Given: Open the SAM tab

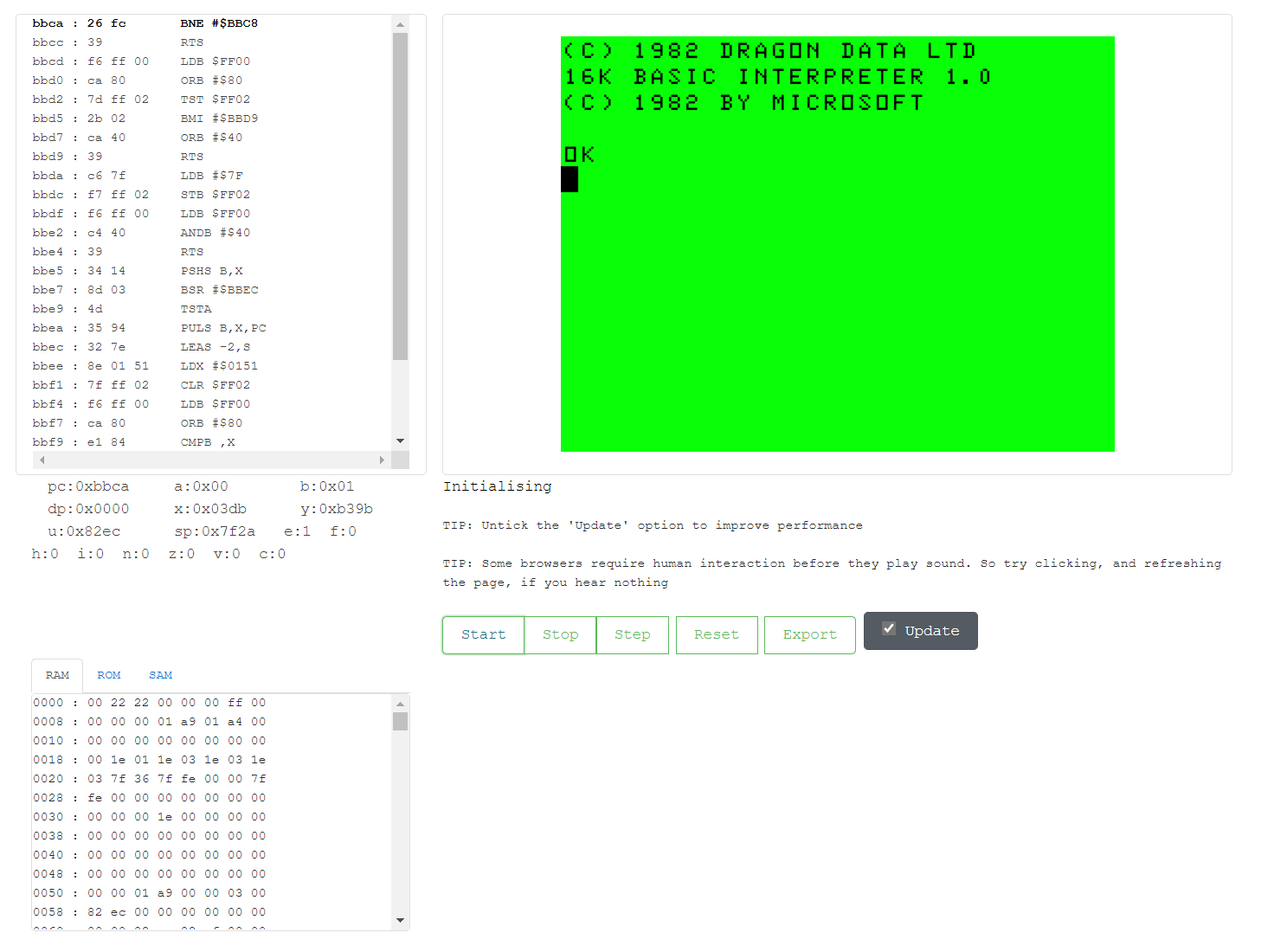Looking at the screenshot, I should [x=160, y=675].
